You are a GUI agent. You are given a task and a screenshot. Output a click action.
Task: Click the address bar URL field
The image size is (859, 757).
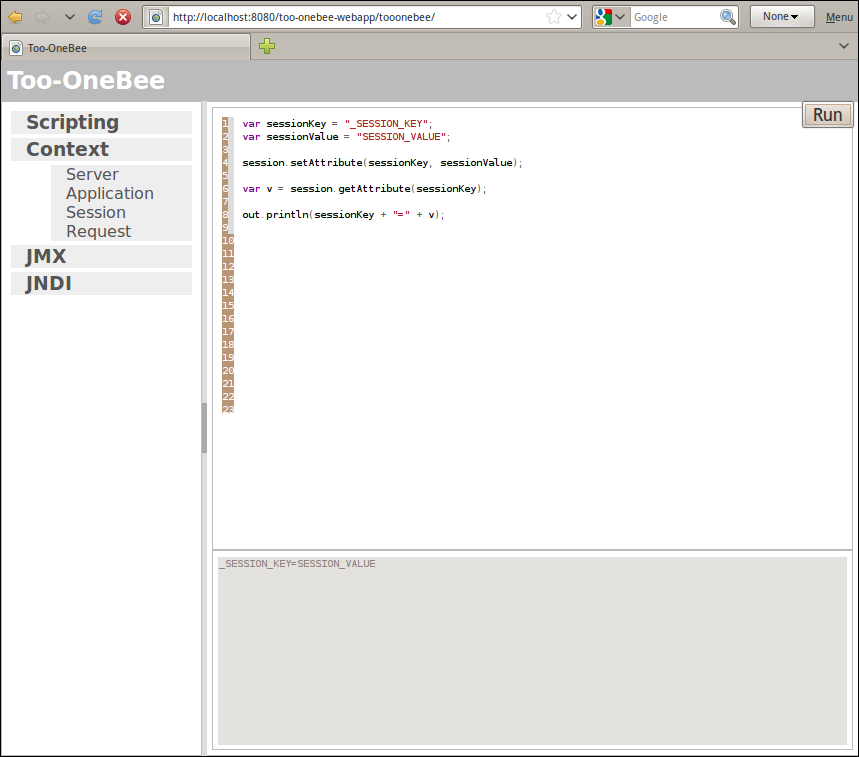356,18
